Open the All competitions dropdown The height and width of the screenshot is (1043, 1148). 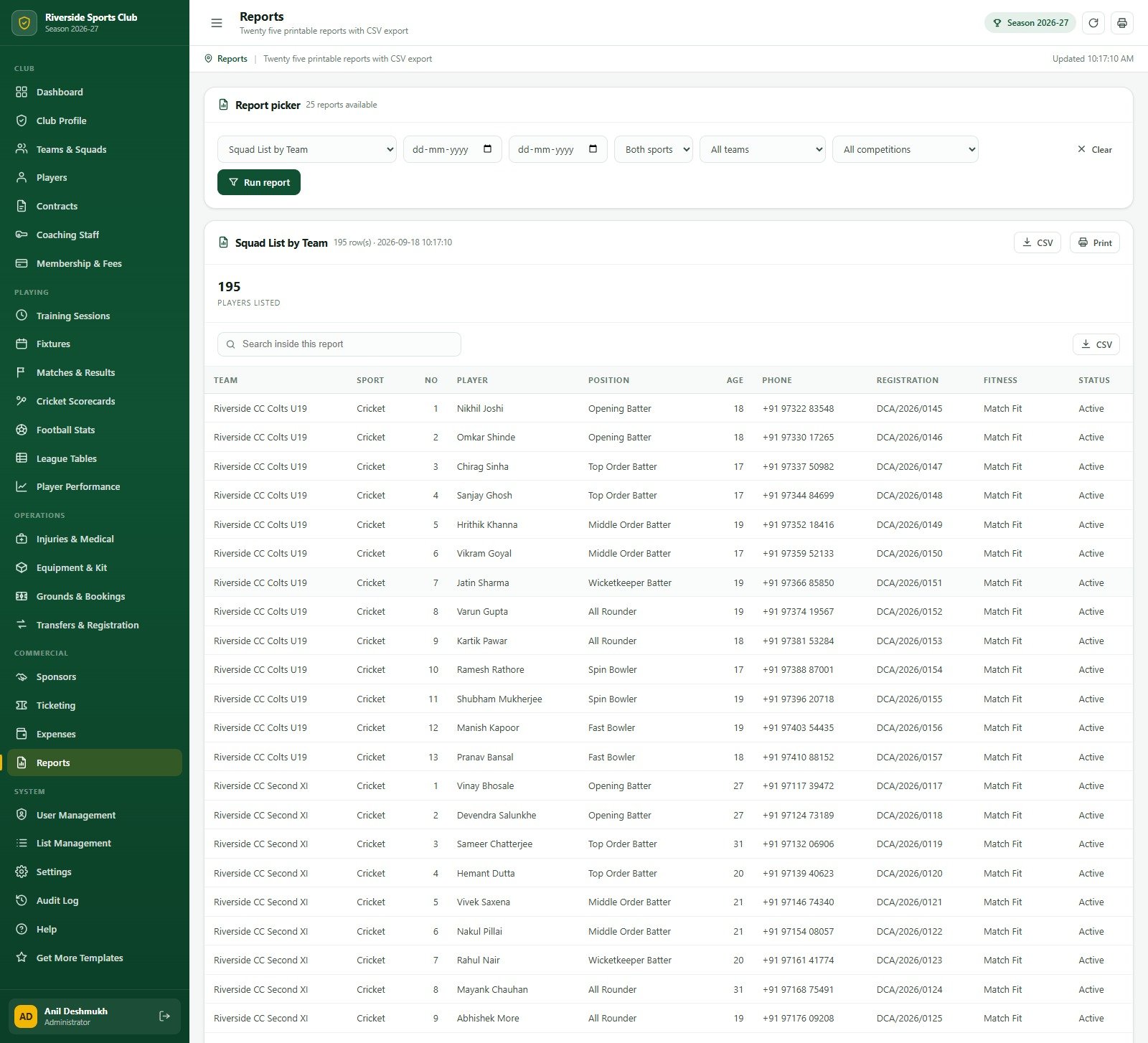pyautogui.click(x=905, y=149)
